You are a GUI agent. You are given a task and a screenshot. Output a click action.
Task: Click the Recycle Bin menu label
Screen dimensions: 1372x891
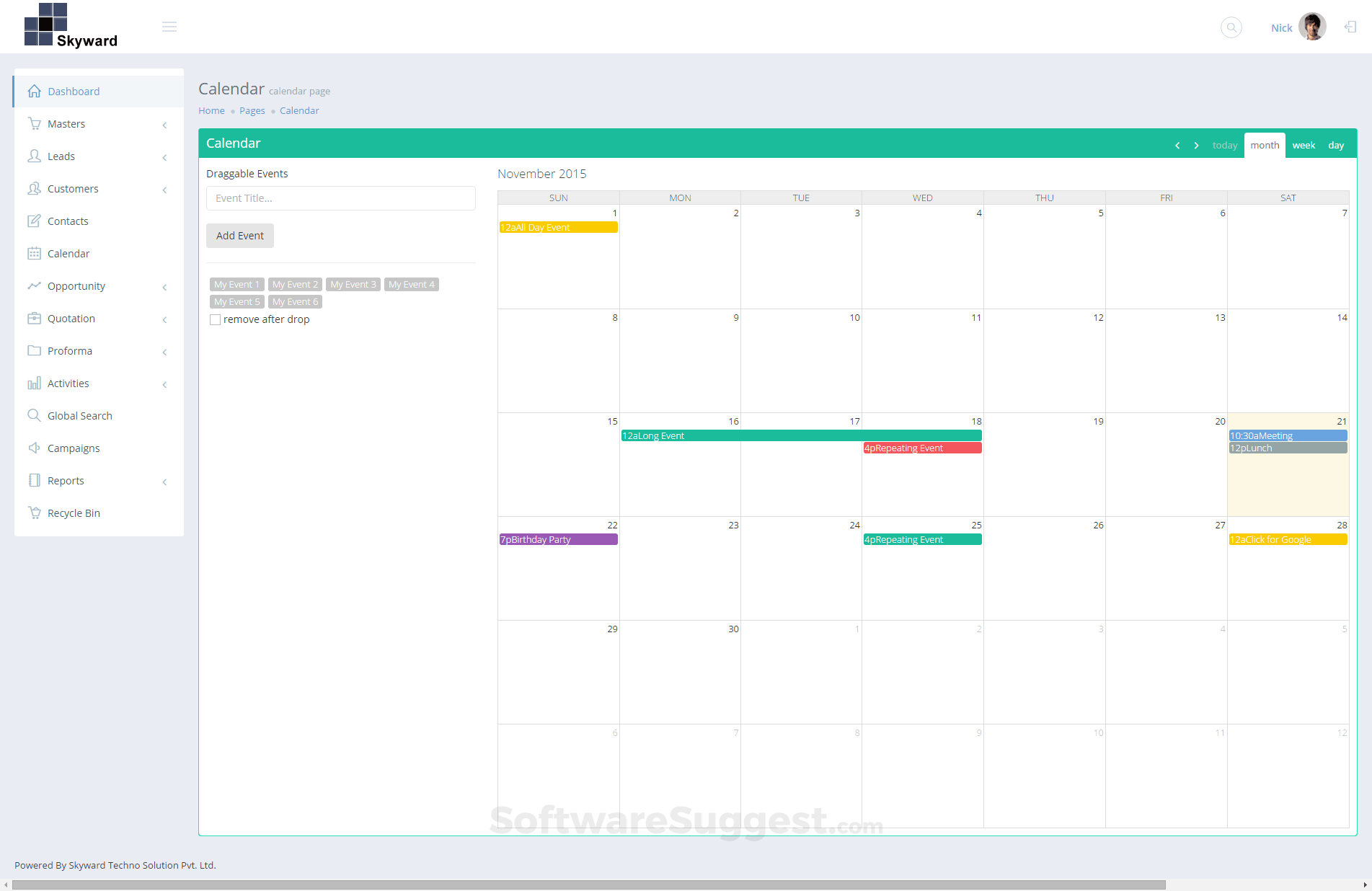(x=74, y=513)
